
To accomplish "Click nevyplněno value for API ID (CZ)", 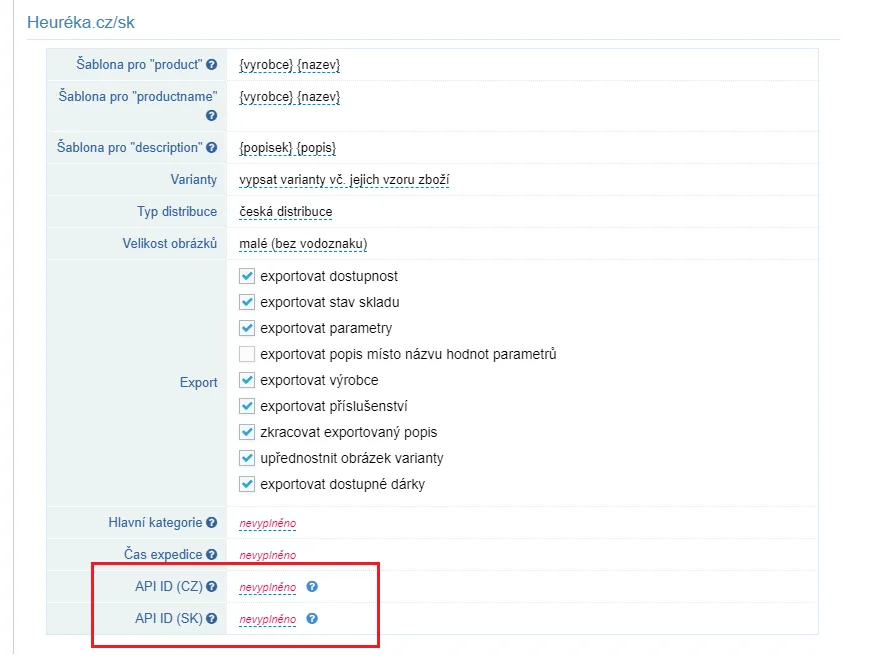I will [268, 587].
